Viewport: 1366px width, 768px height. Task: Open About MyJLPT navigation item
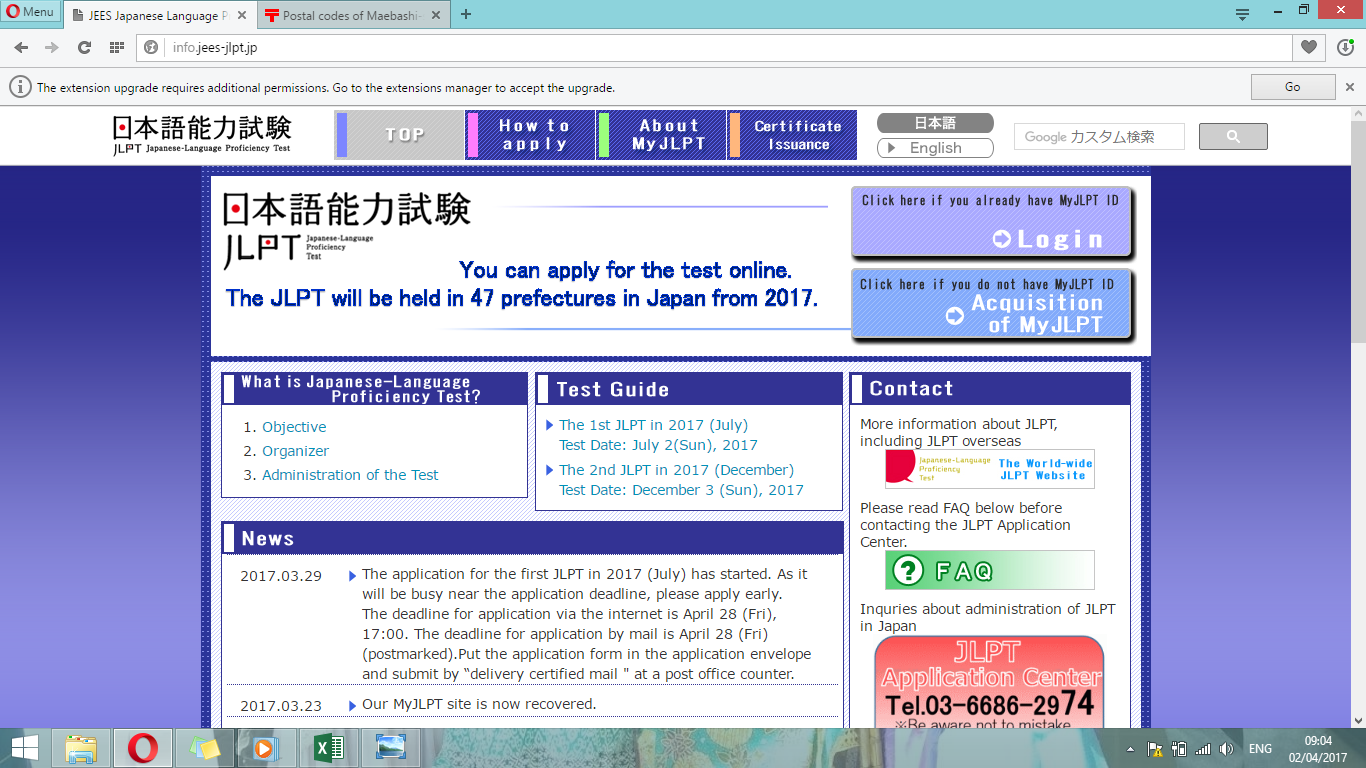pos(662,135)
